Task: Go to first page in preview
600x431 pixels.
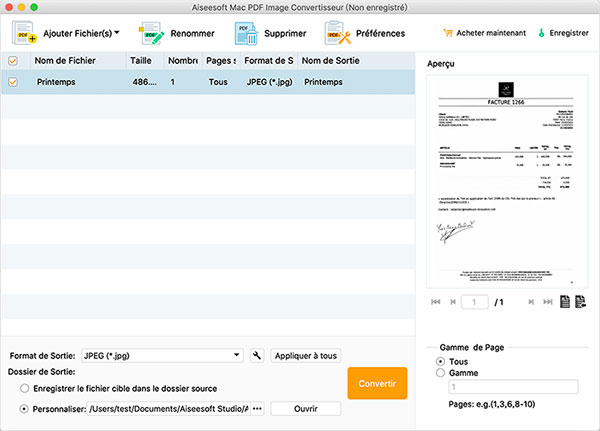Action: coord(435,302)
